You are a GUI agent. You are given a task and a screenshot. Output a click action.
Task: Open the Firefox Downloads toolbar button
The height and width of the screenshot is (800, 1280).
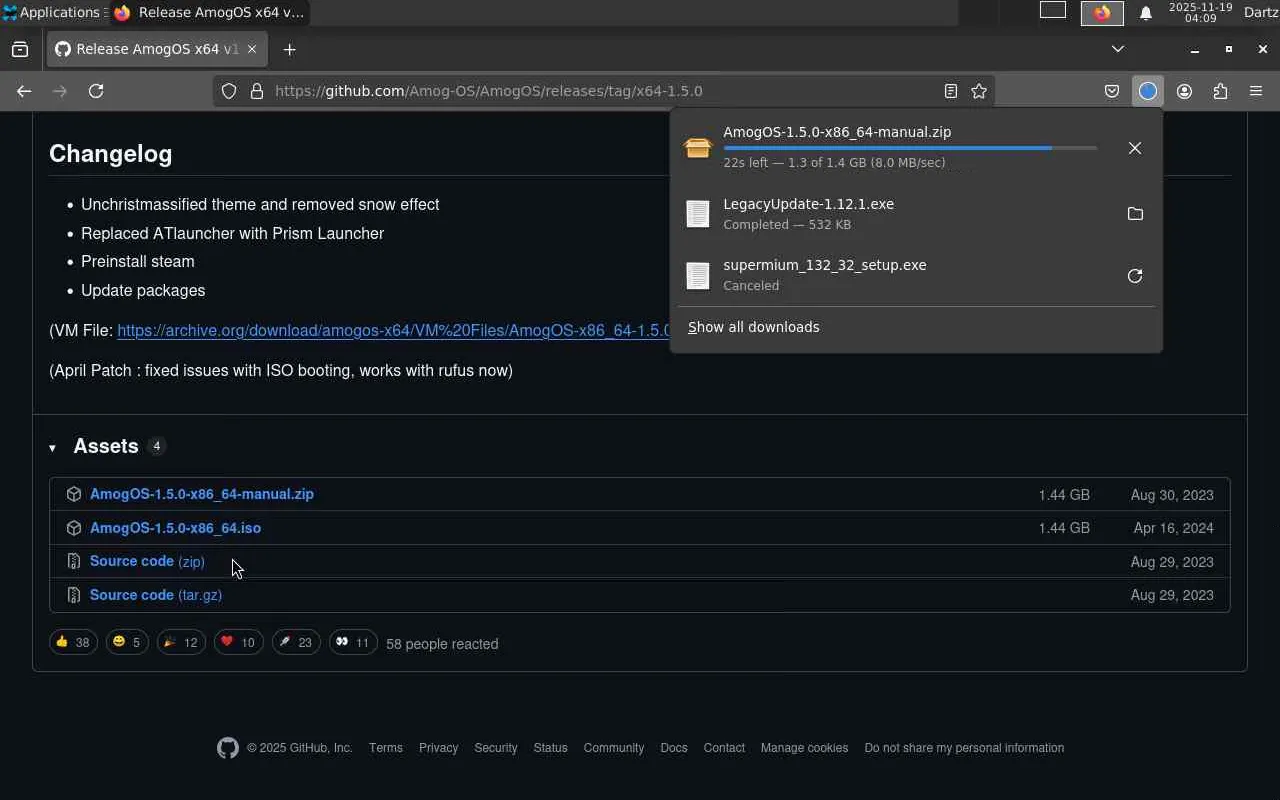[x=1148, y=91]
